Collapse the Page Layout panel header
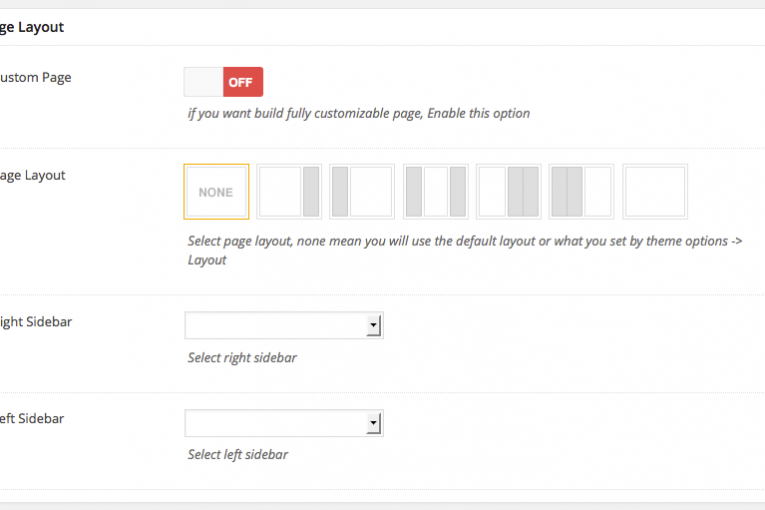 click(382, 27)
